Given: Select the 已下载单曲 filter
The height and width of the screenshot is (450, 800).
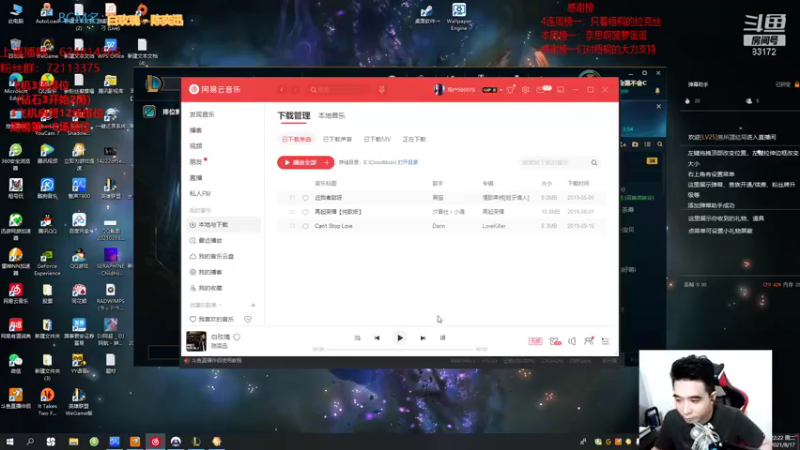Looking at the screenshot, I should click(296, 139).
